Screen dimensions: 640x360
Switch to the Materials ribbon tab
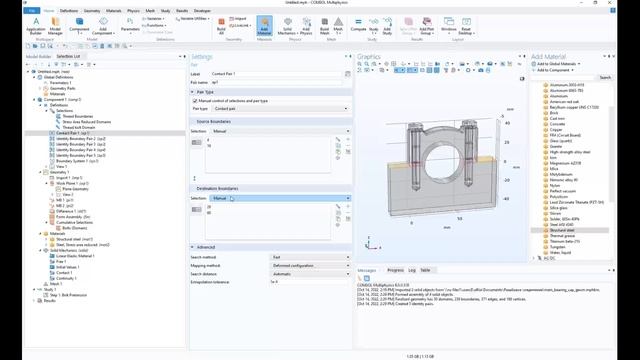113,11
